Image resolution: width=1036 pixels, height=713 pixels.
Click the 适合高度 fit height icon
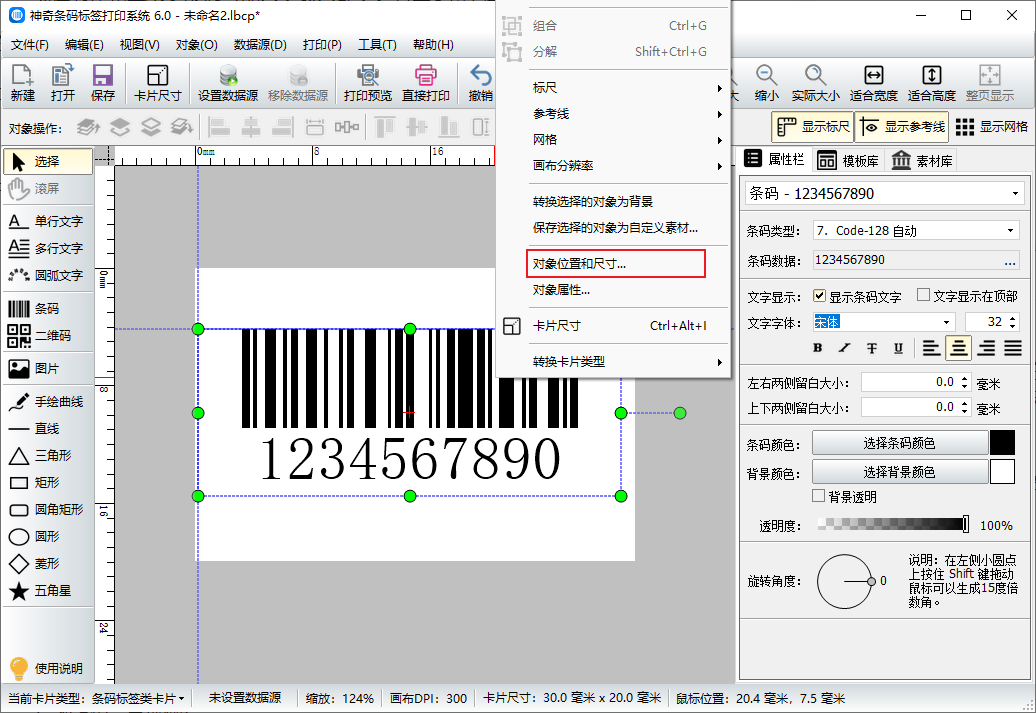pos(932,83)
